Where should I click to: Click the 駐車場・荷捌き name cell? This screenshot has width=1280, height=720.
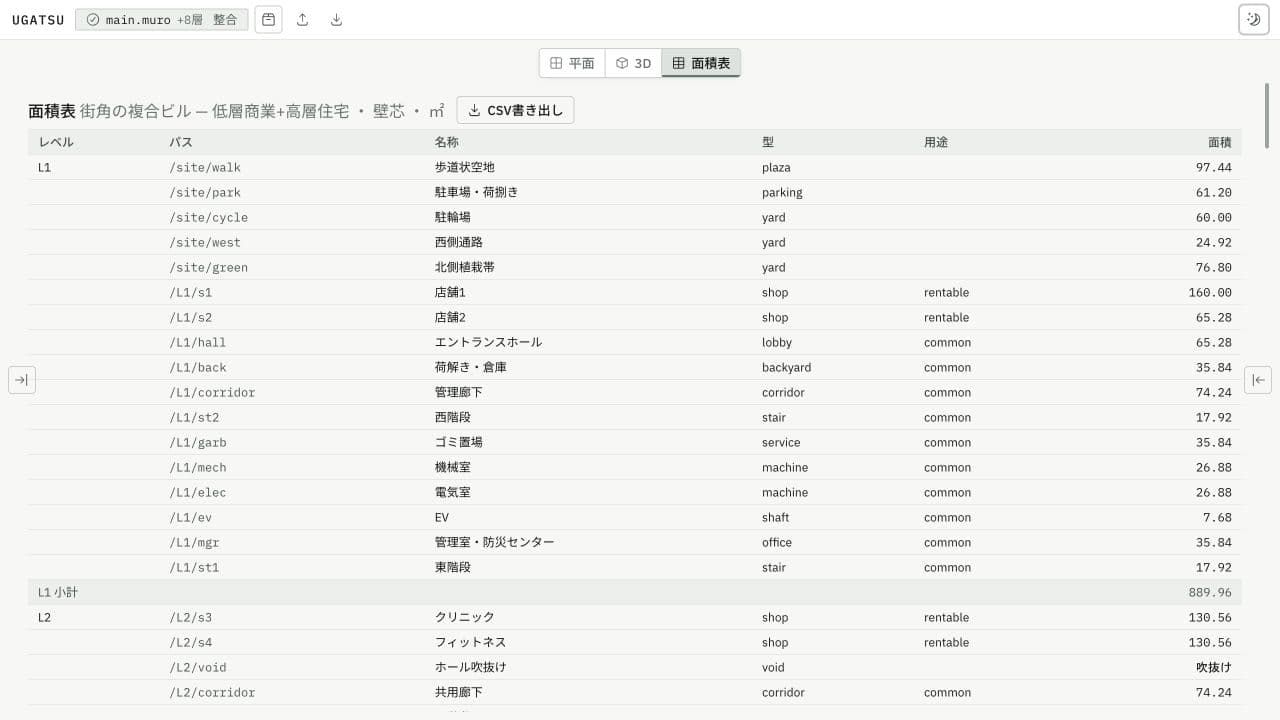[x=476, y=192]
